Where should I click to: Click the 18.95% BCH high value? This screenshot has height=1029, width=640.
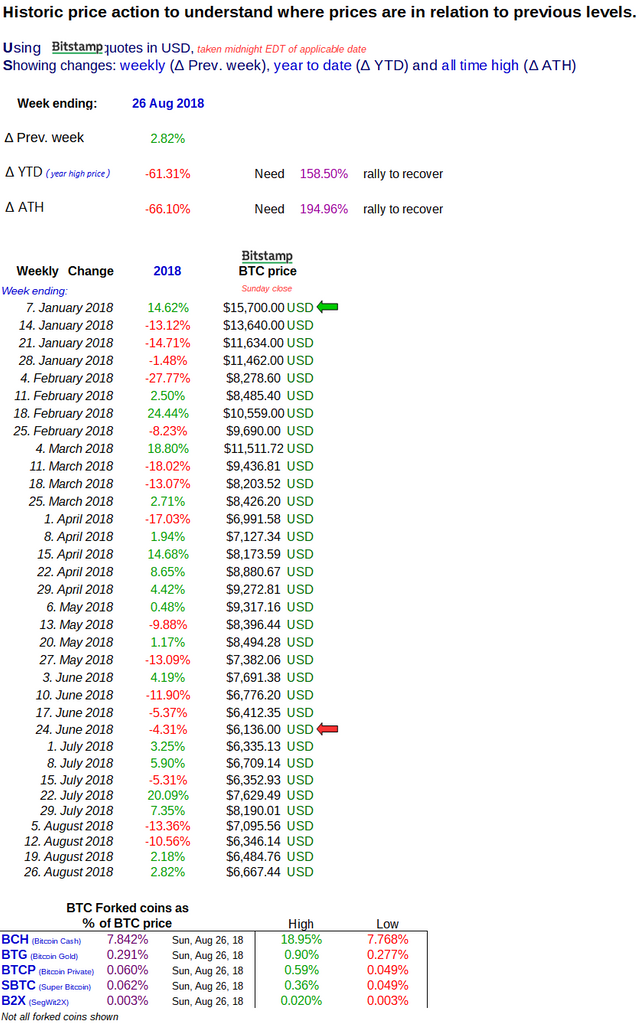(301, 940)
